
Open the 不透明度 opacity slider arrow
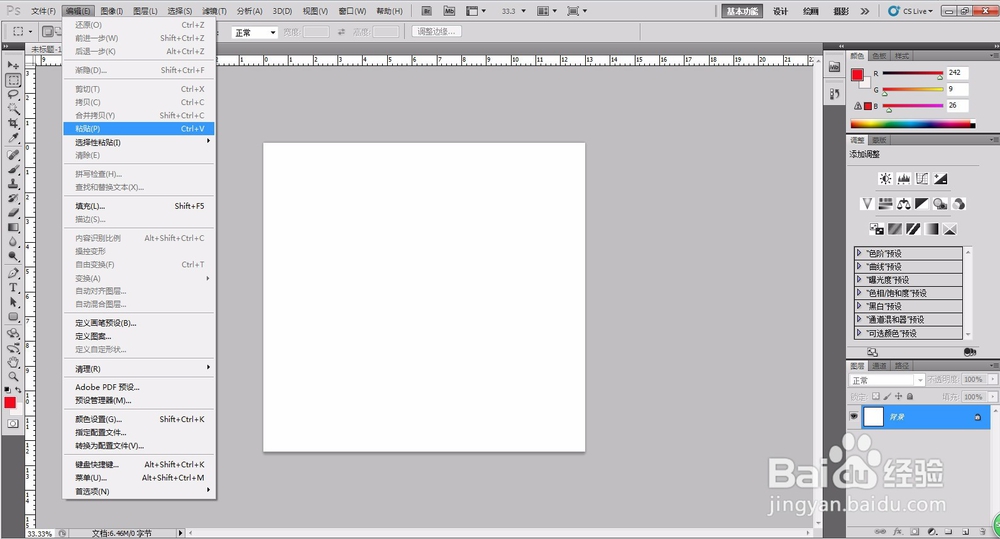point(992,380)
